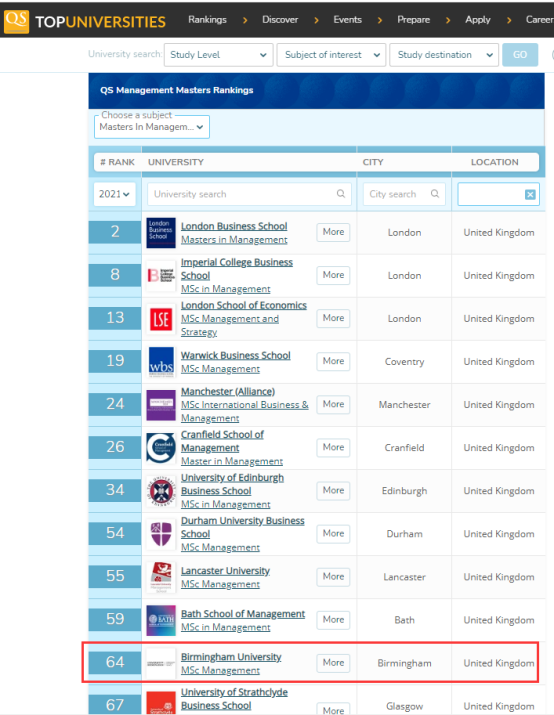554x715 pixels.
Task: Click More for Lancaster University
Action: pyautogui.click(x=333, y=576)
